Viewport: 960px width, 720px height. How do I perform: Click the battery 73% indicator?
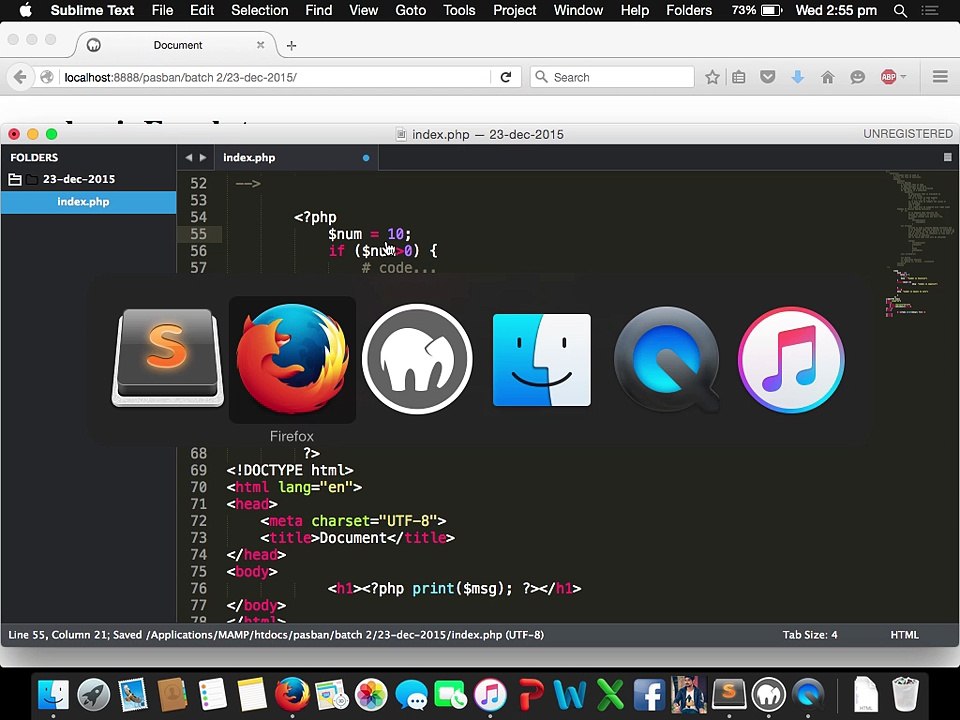tap(757, 10)
